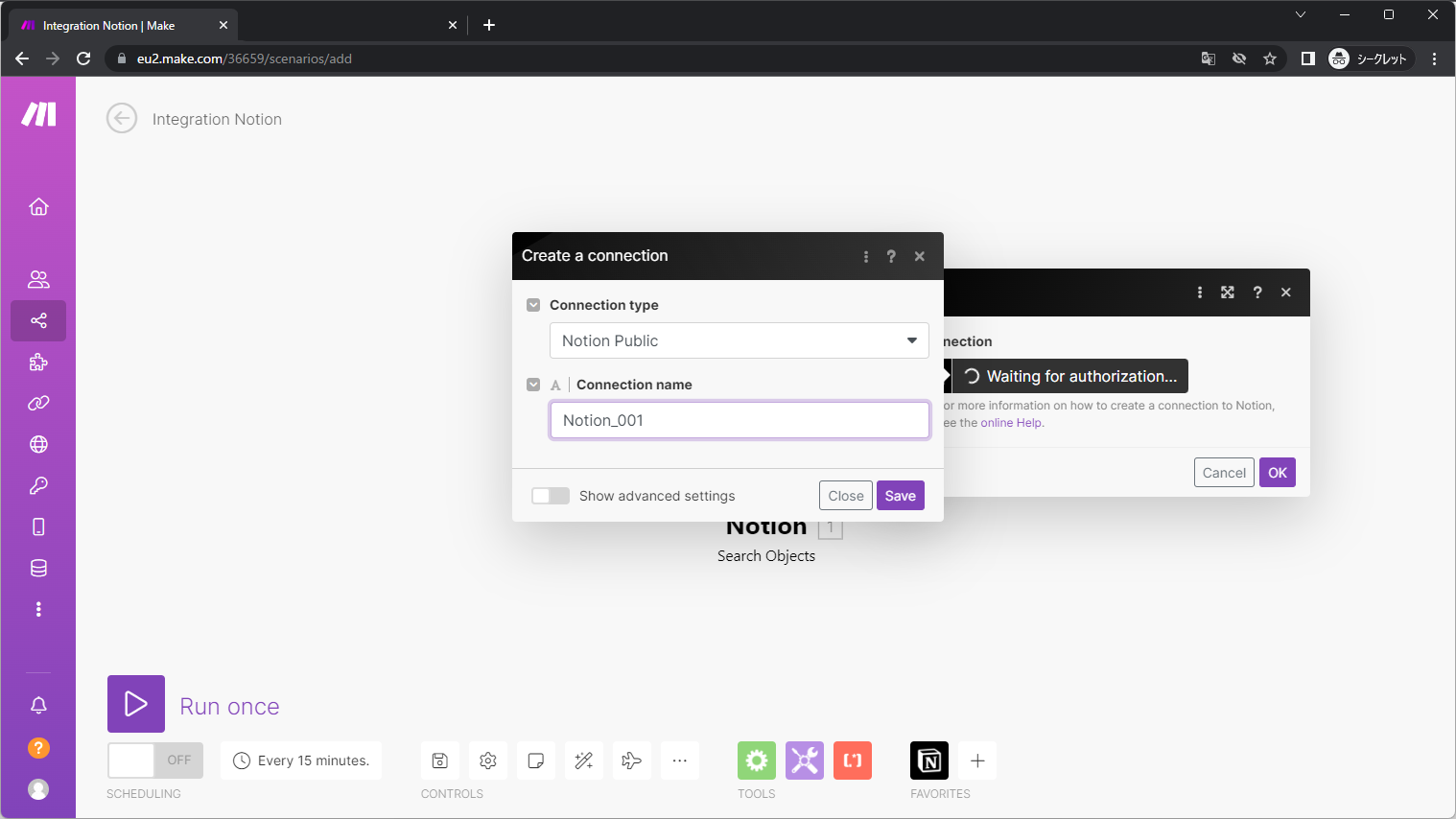
Task: Click the Save button in dialog
Action: pyautogui.click(x=901, y=496)
